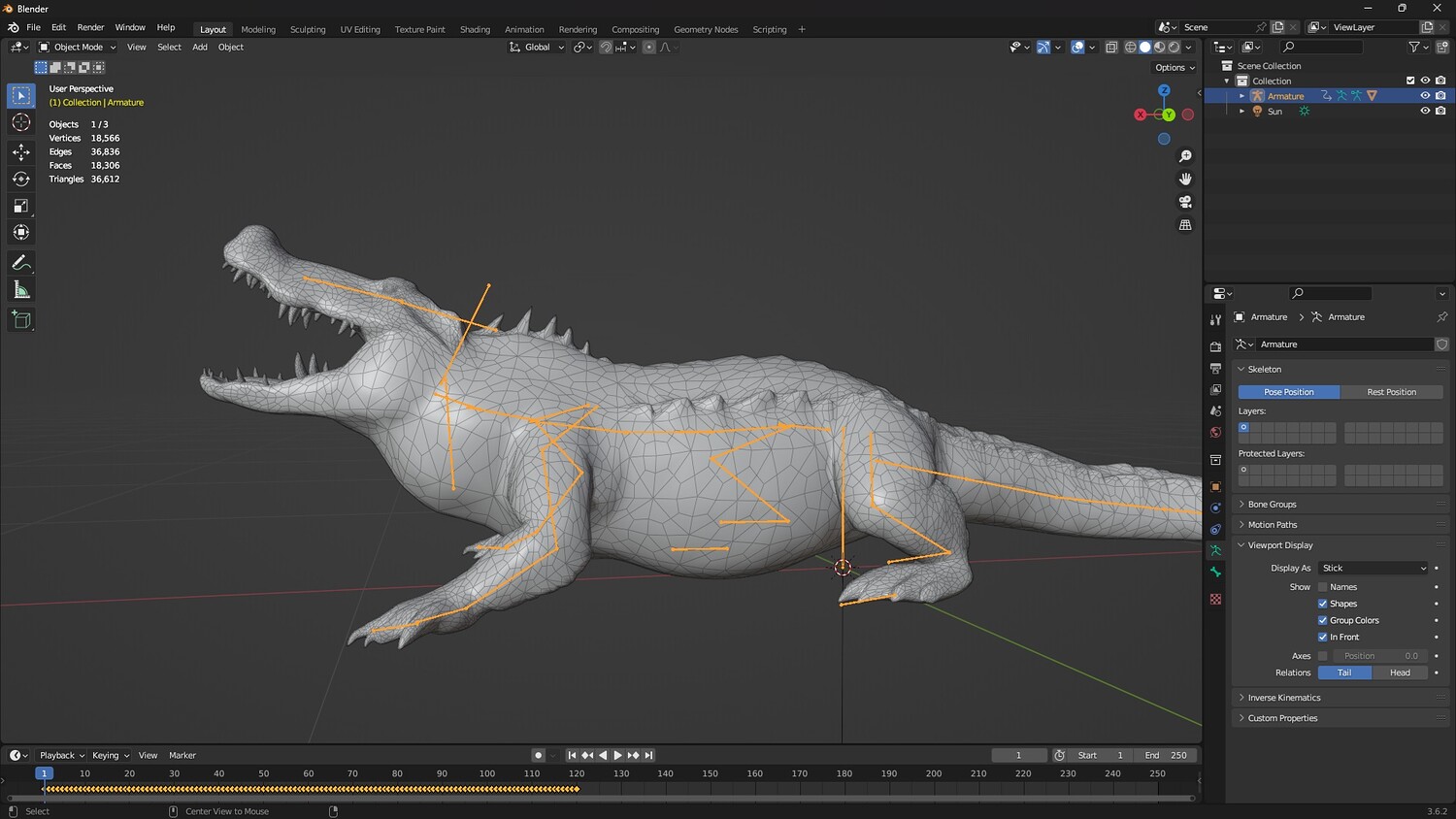Jump to the timeline end frame
This screenshot has height=819, width=1456.
pos(648,755)
